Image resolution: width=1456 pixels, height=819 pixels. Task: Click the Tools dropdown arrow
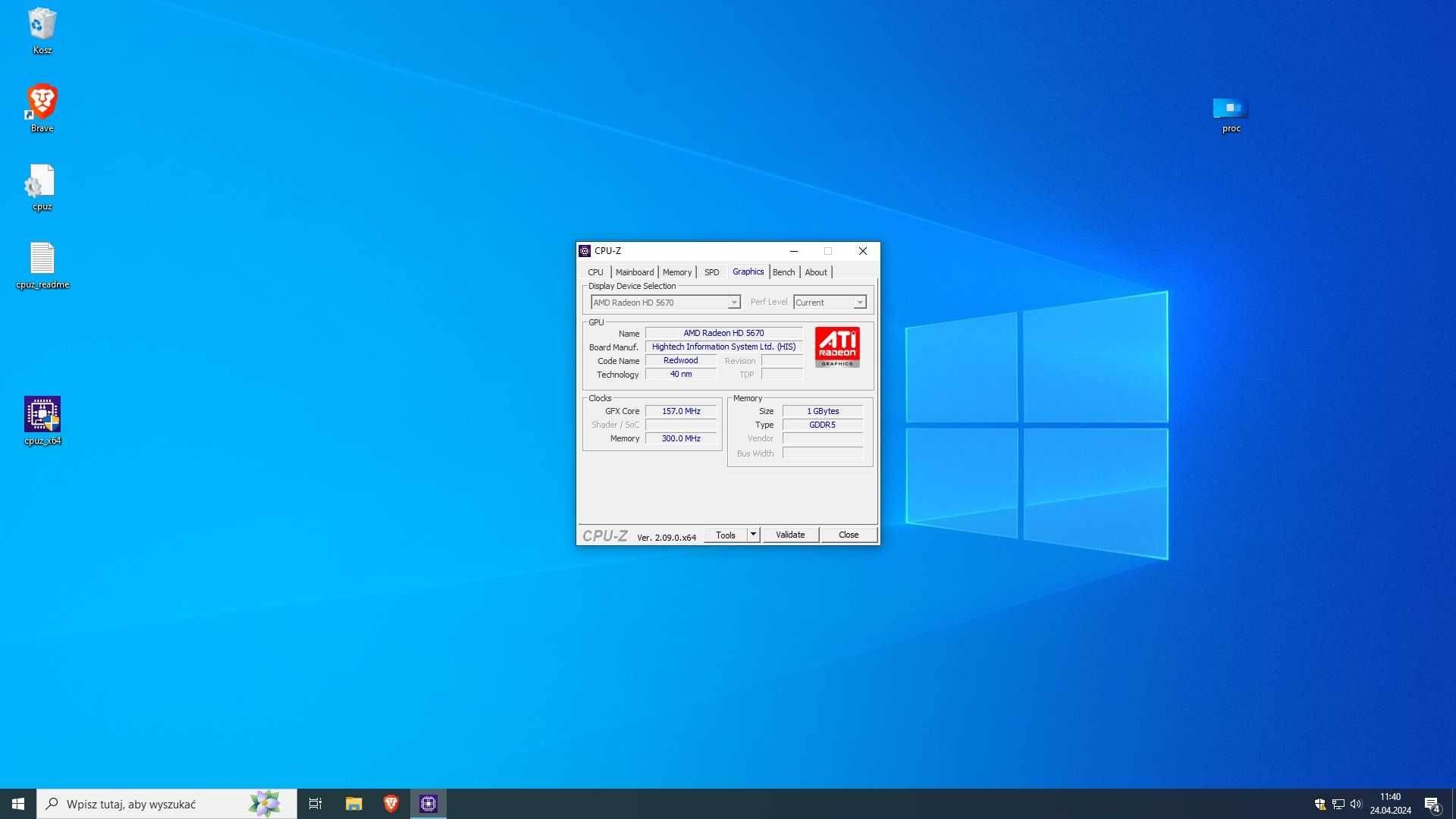[x=752, y=534]
